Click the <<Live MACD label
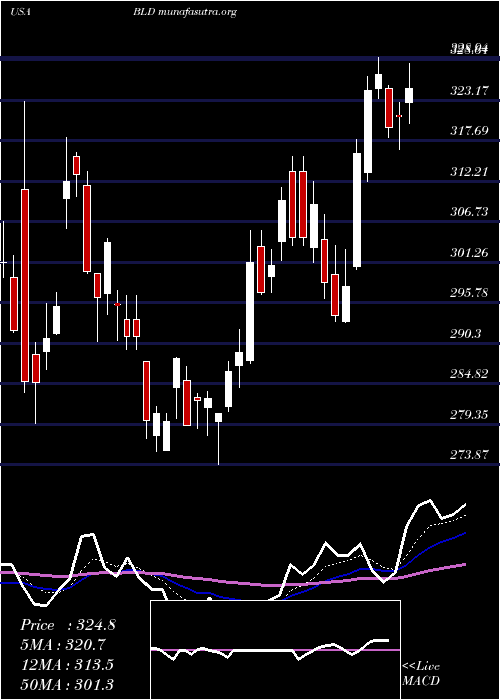The width and height of the screenshot is (500, 700). coord(421,674)
